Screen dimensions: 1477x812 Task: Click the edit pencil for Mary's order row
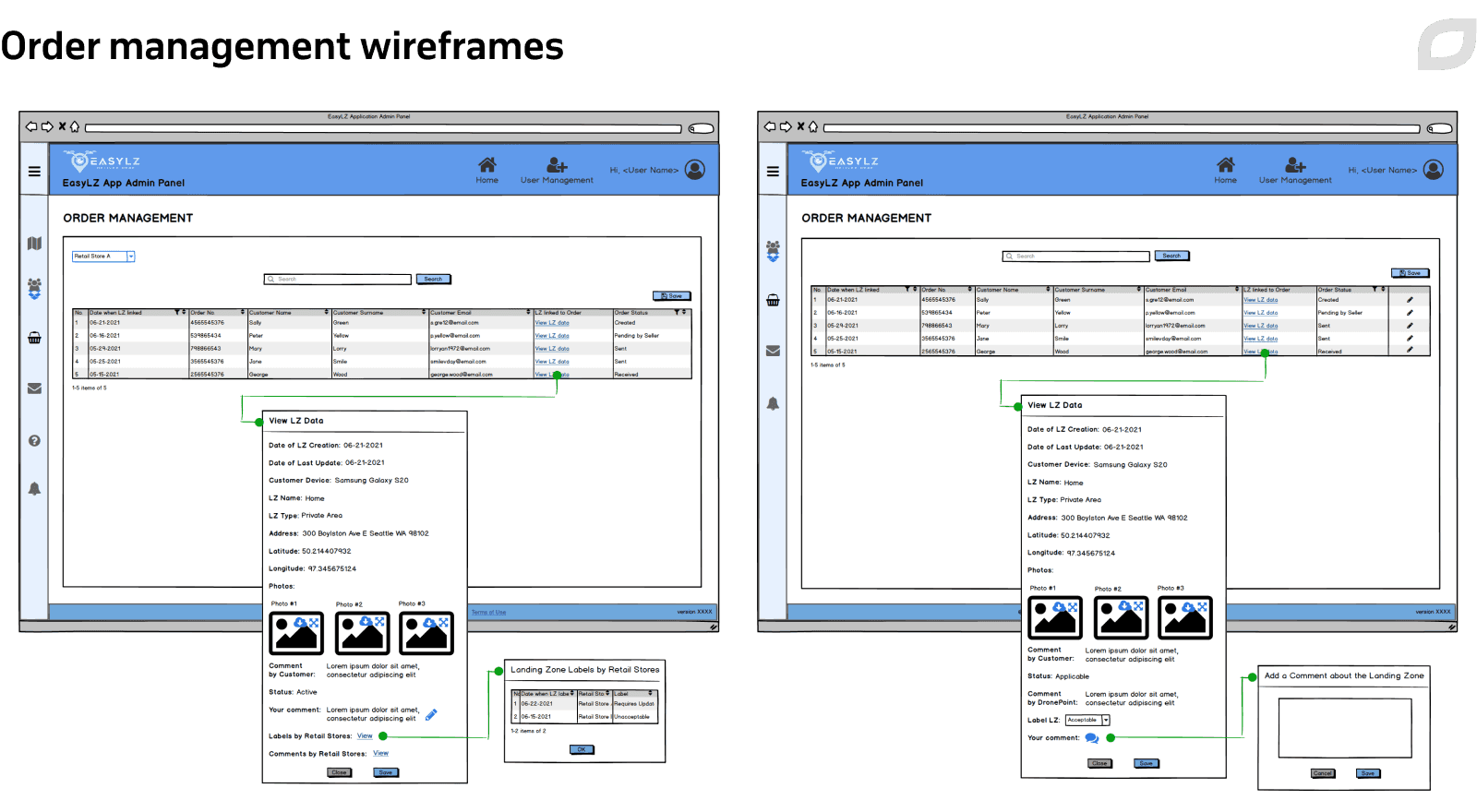pos(1410,326)
